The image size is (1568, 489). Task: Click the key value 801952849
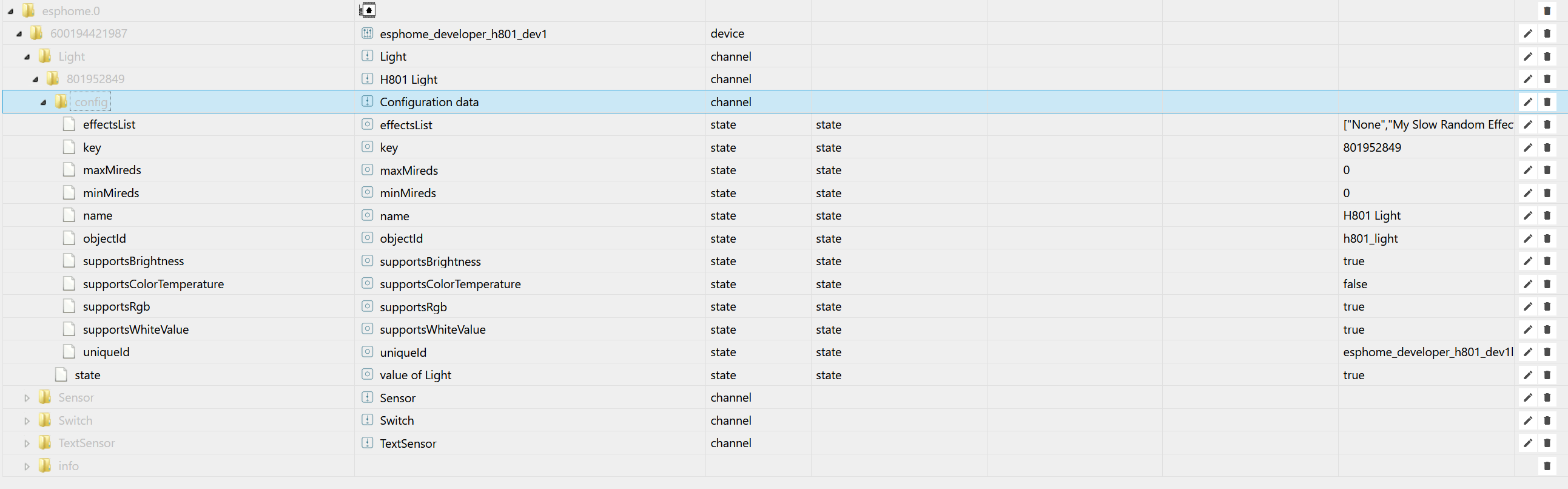point(1371,147)
